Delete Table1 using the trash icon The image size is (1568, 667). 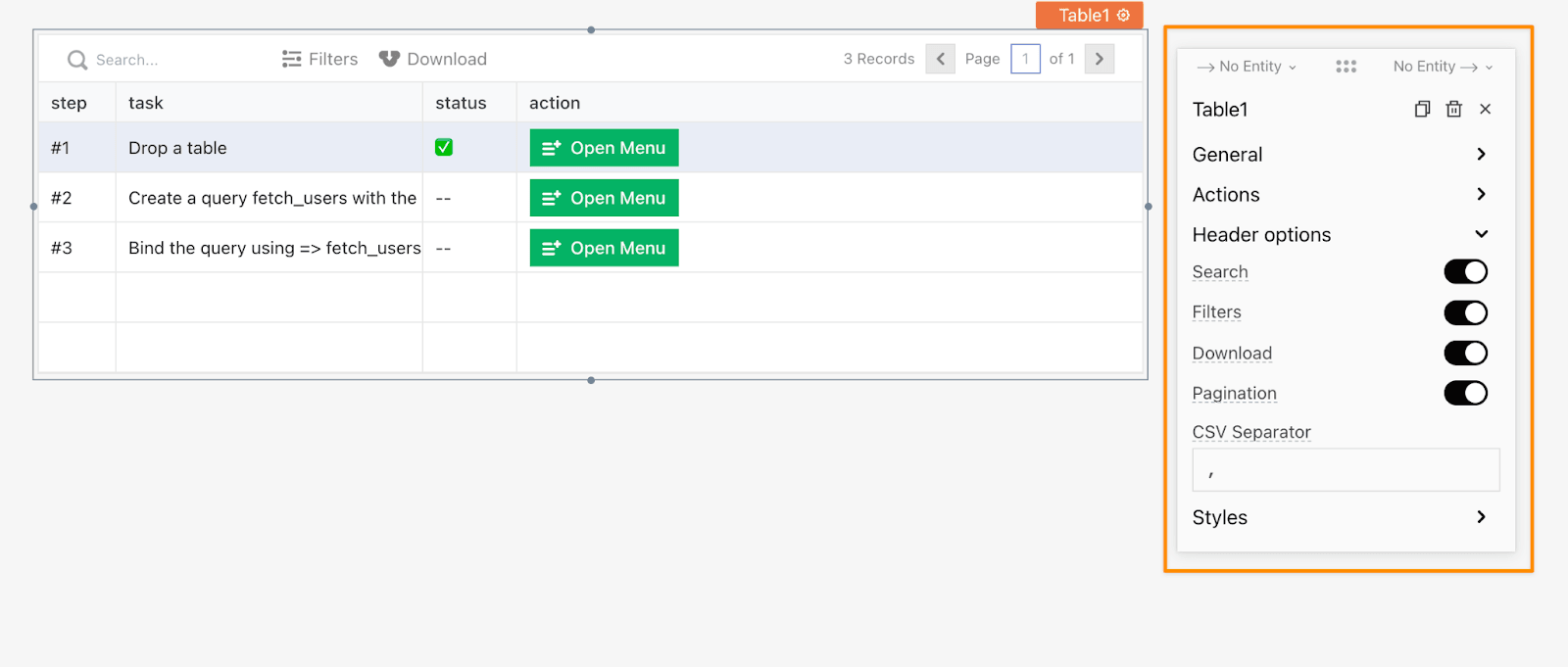tap(1453, 109)
